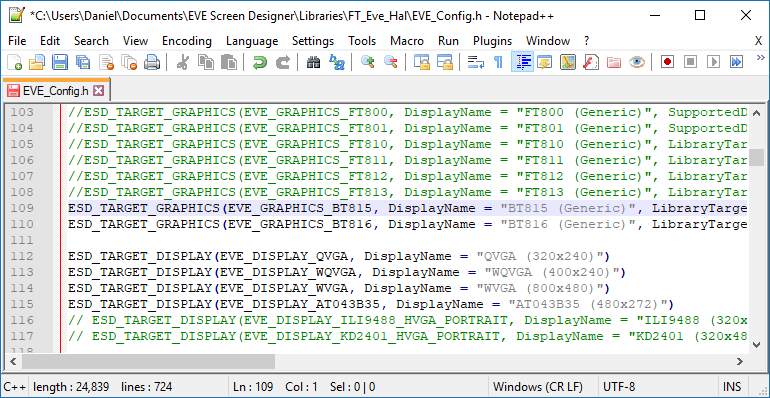This screenshot has width=770, height=398.
Task: Copy the selection using the toolbar Copy icon
Action: 205,62
